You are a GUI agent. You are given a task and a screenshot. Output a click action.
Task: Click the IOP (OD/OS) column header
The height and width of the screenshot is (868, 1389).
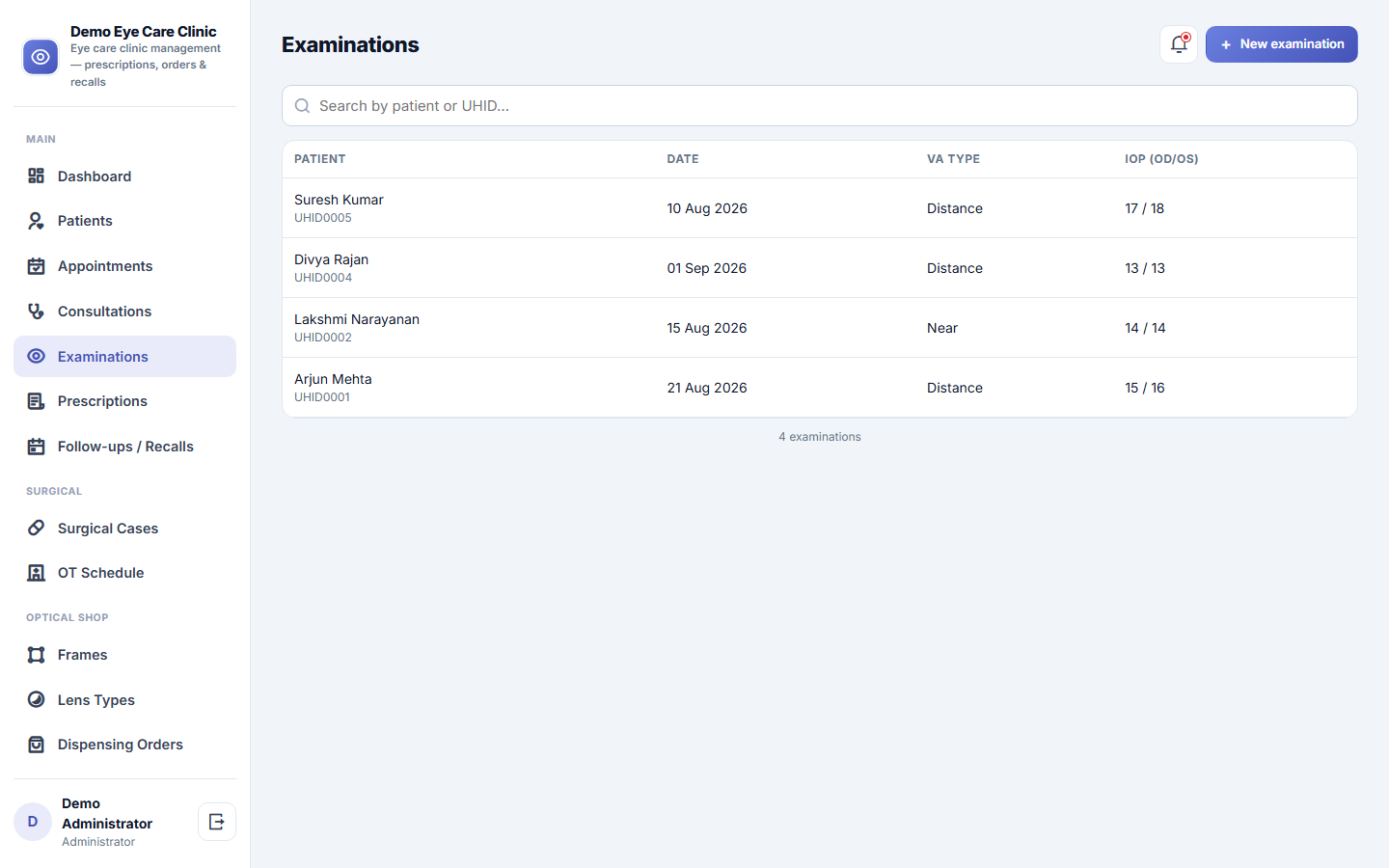coord(1161,159)
